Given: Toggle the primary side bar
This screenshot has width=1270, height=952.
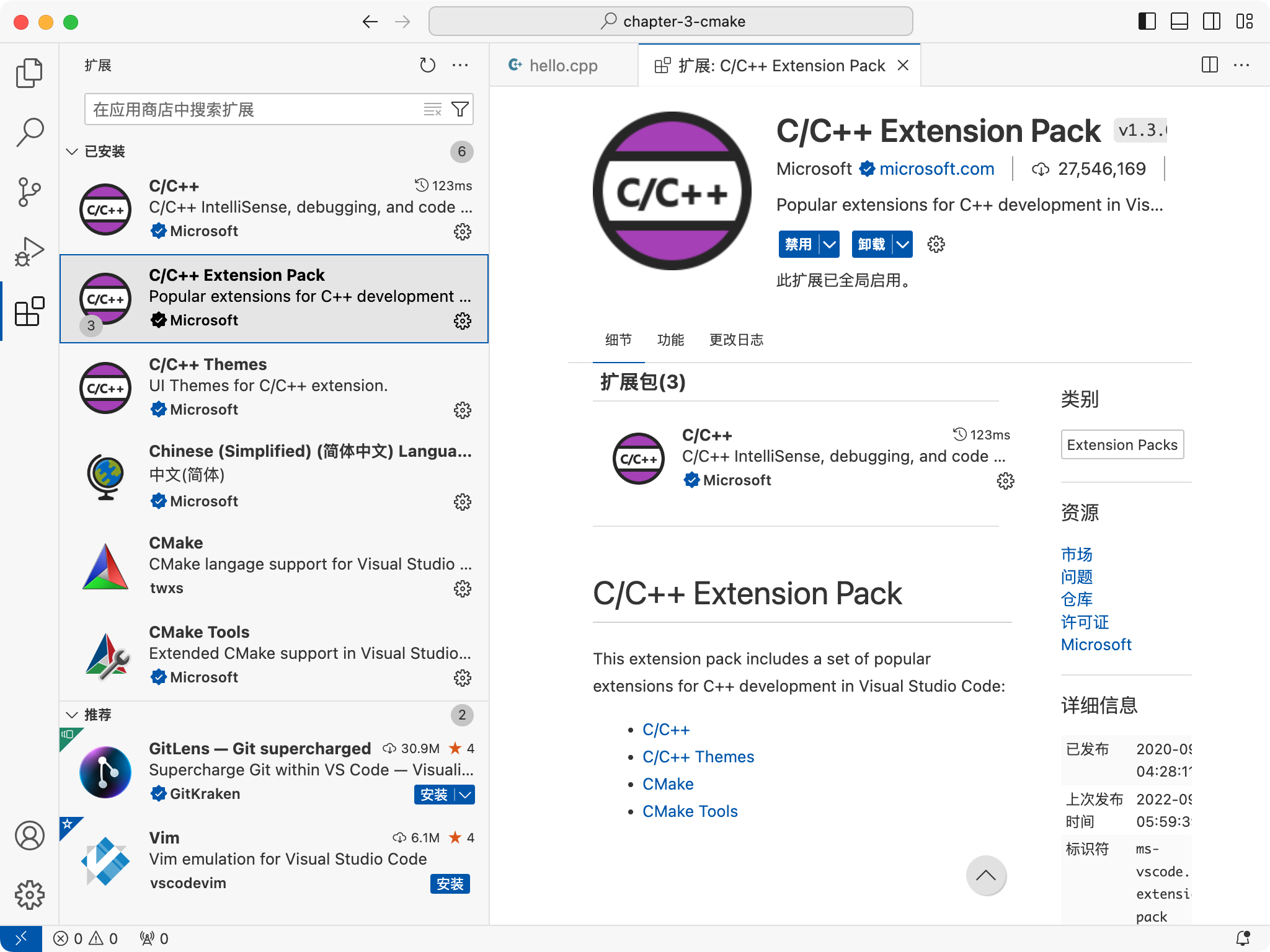Looking at the screenshot, I should (1147, 22).
